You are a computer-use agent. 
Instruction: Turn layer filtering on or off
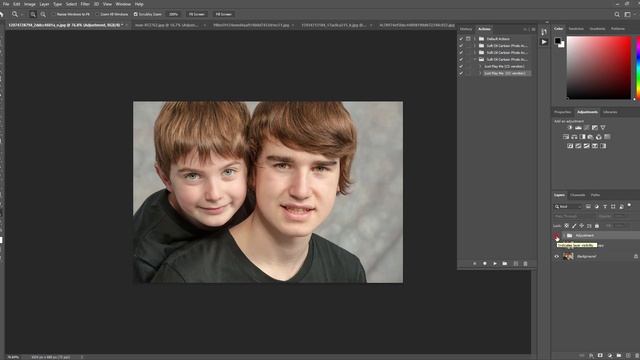[629, 205]
